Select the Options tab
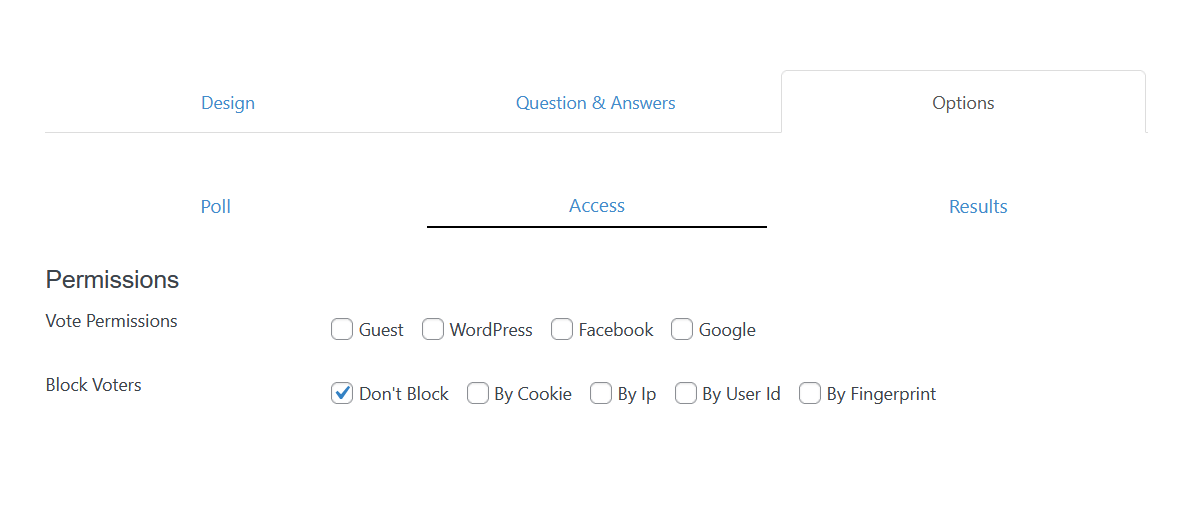The height and width of the screenshot is (505, 1195). click(x=963, y=103)
